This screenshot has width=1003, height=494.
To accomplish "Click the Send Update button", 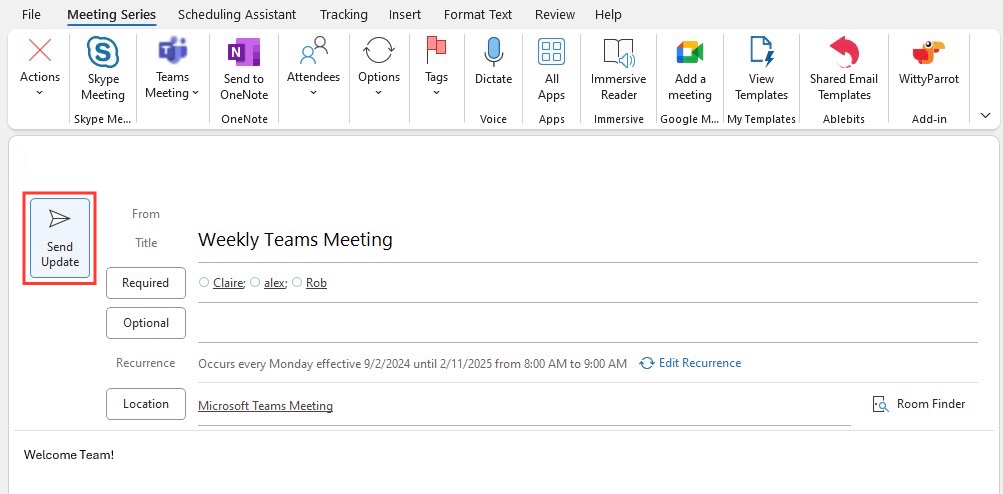I will (59, 238).
